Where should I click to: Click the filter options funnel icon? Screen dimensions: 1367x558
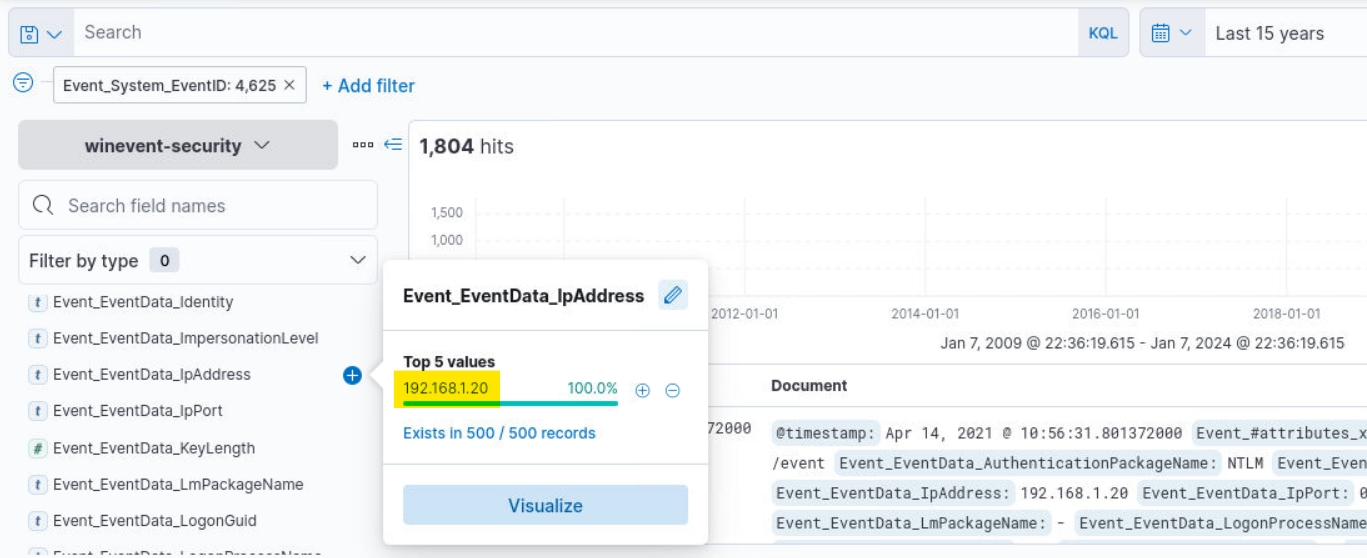[22, 84]
